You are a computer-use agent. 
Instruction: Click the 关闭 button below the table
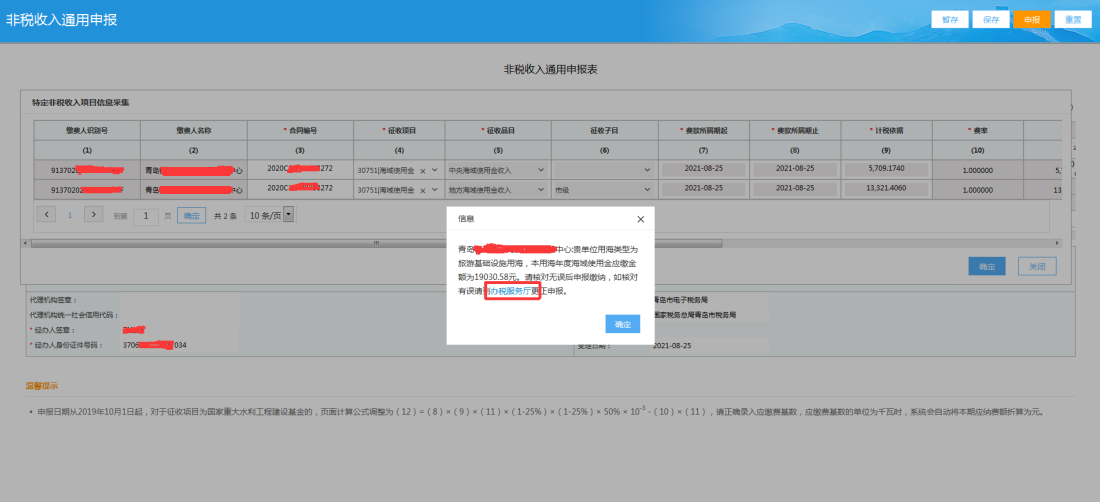click(x=1037, y=266)
